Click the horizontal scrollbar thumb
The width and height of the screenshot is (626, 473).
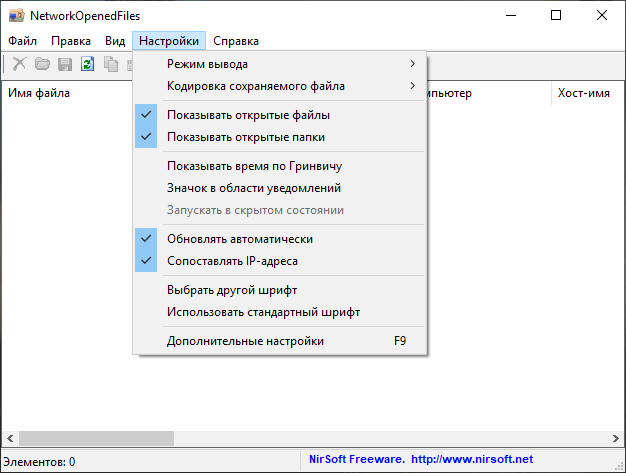point(96,438)
